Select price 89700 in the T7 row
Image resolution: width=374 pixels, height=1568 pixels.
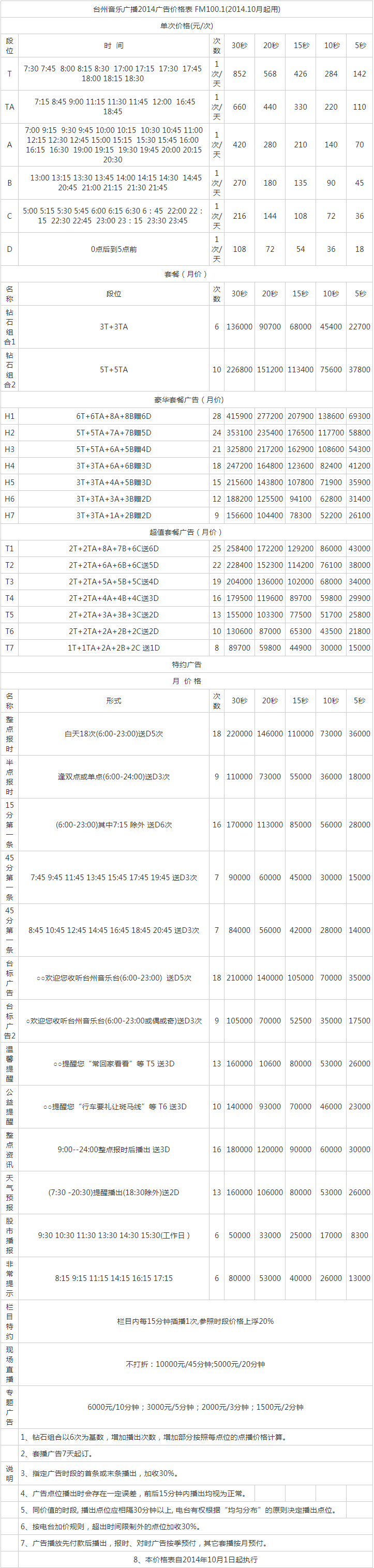tap(240, 647)
